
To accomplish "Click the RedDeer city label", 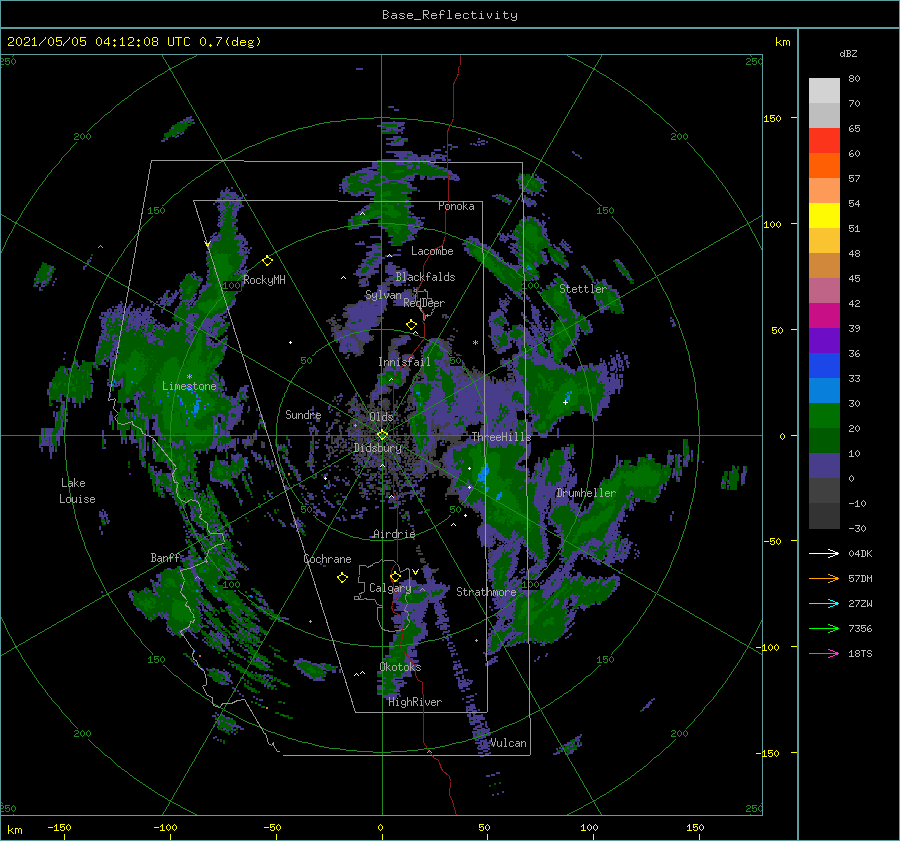I will (424, 303).
